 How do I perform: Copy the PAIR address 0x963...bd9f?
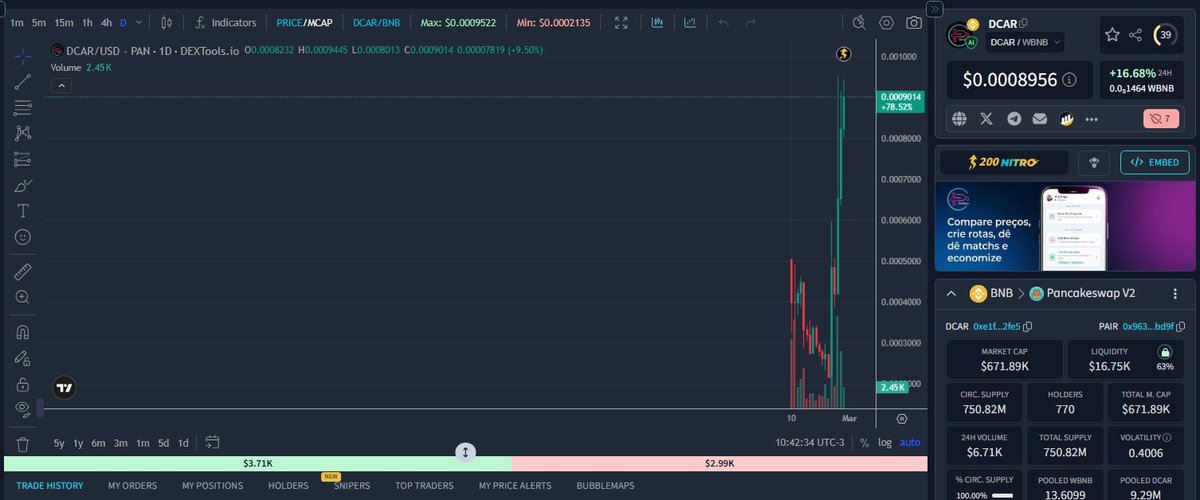(1181, 327)
